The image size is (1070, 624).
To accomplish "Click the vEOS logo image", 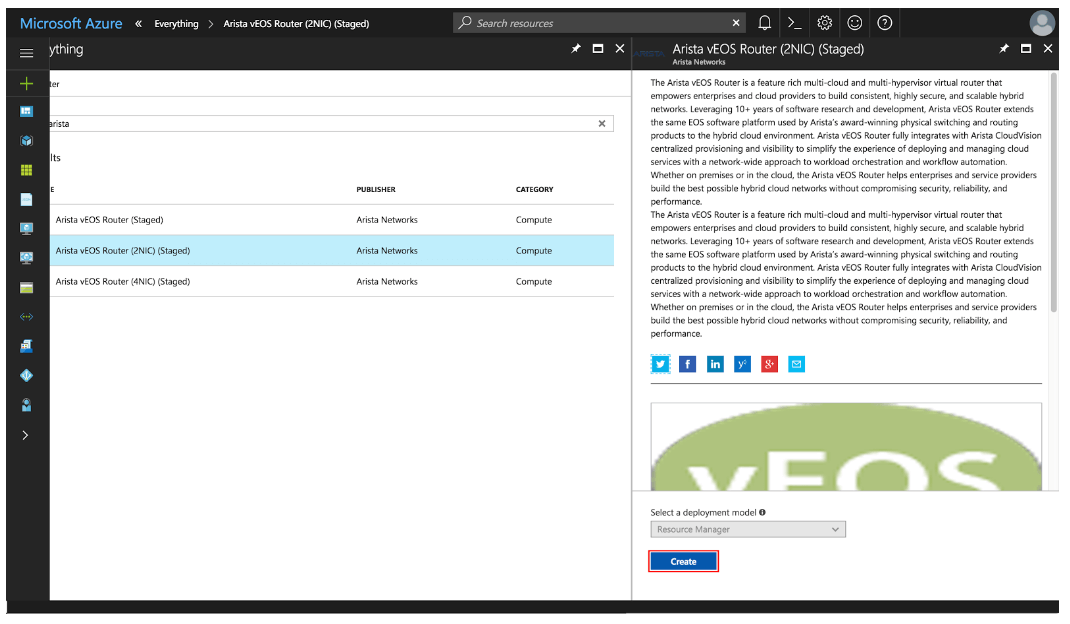I will 846,446.
